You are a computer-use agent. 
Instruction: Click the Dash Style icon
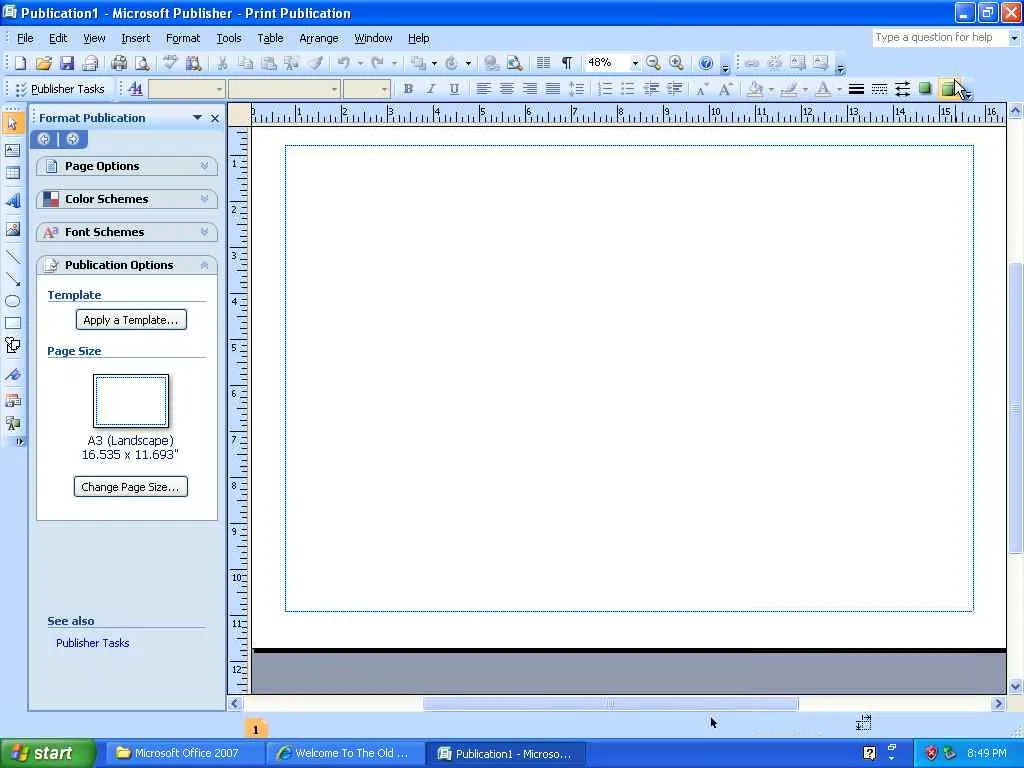pyautogui.click(x=880, y=89)
